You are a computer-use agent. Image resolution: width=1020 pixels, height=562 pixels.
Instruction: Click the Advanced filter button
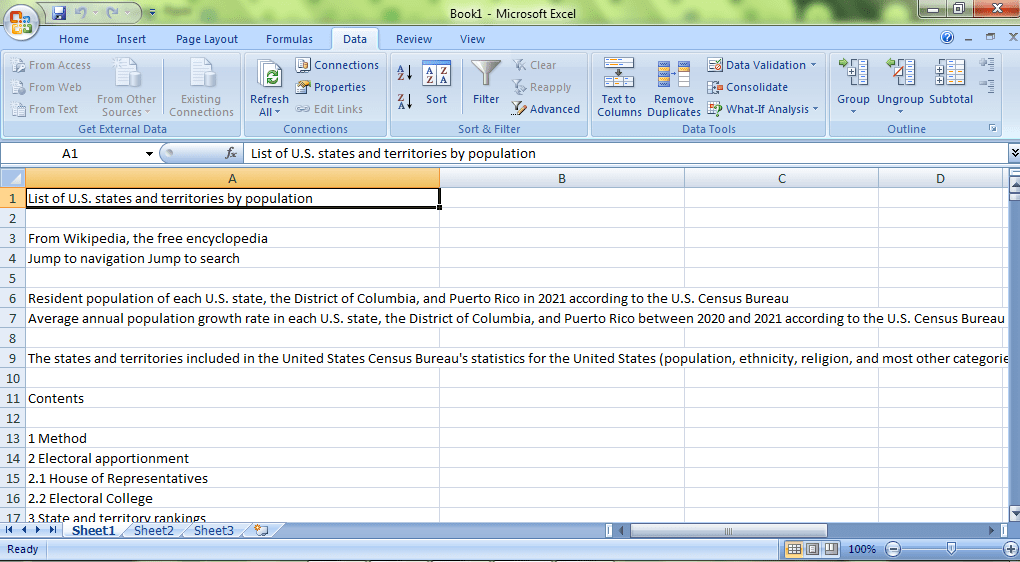(546, 109)
